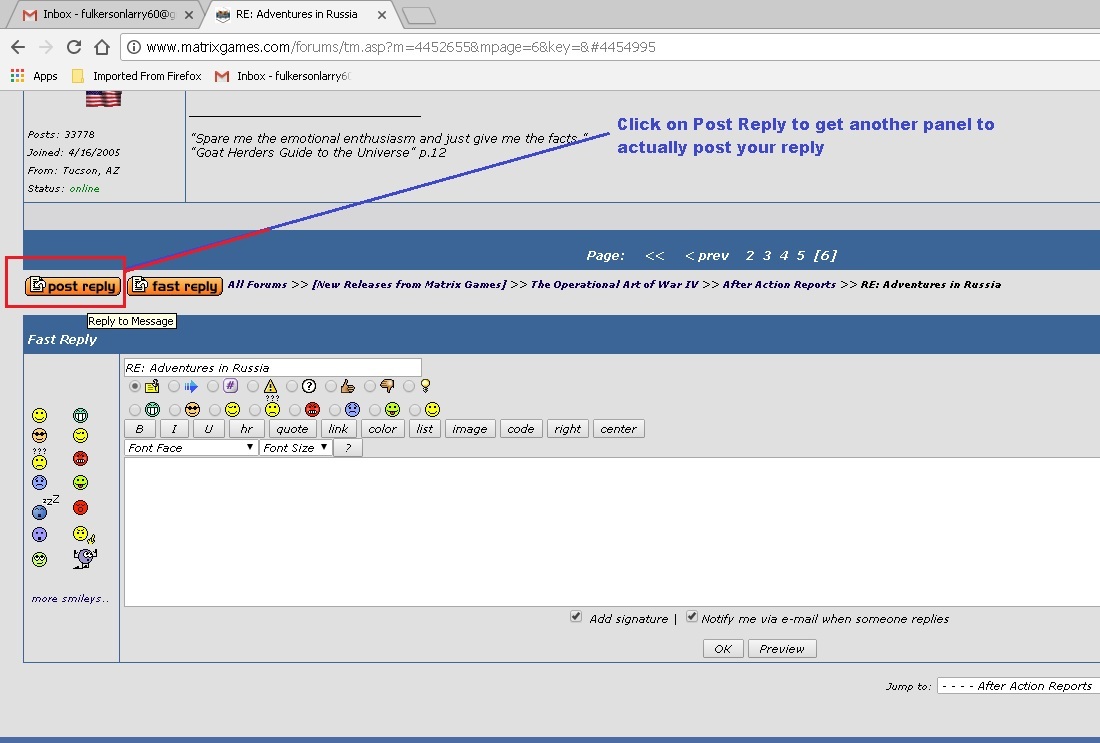Select the thumbs-up message icon radio button
The height and width of the screenshot is (743, 1100).
[330, 386]
